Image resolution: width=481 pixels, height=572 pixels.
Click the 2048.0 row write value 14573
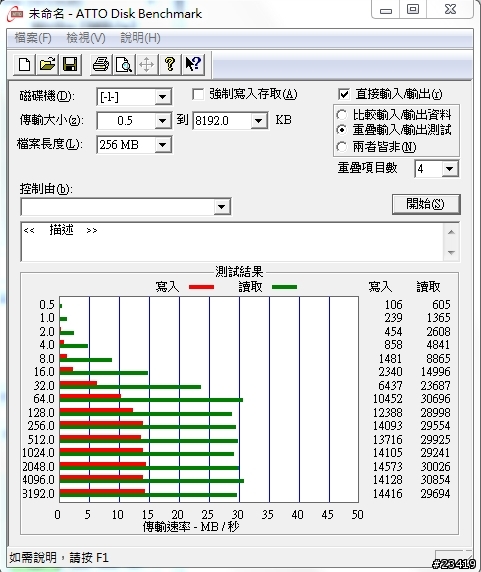point(388,467)
